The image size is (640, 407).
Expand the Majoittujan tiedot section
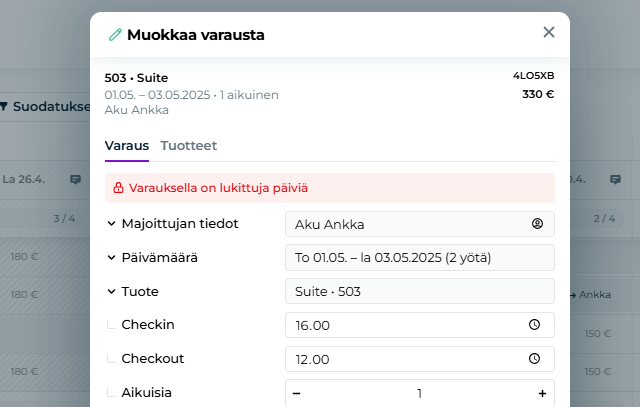111,224
